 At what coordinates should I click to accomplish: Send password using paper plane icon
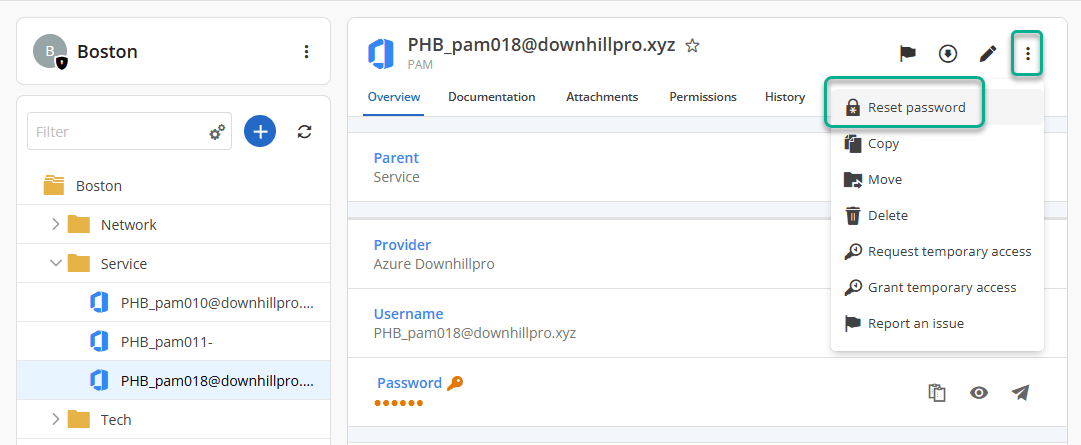click(1020, 393)
